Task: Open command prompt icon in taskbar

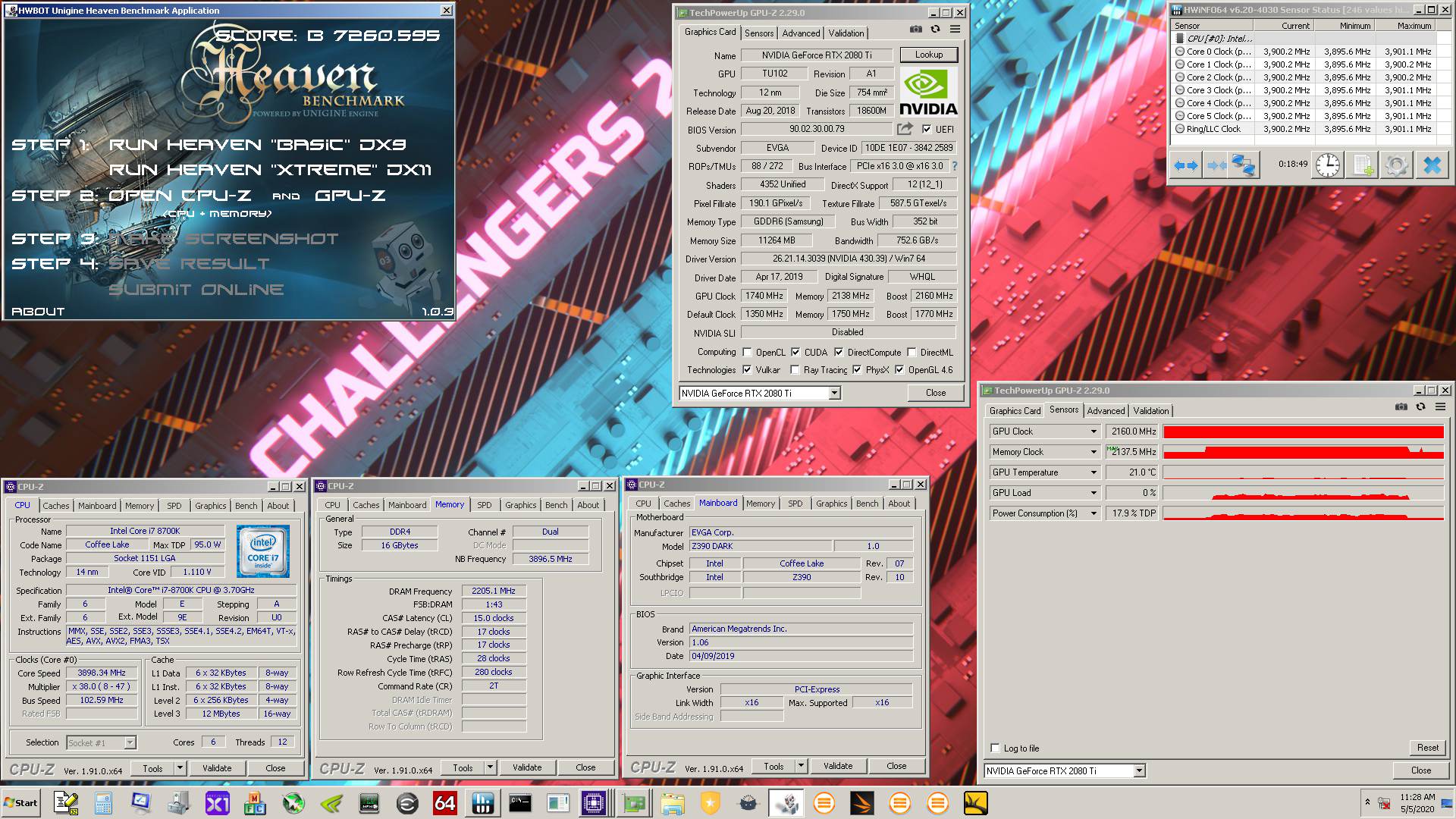Action: point(520,803)
